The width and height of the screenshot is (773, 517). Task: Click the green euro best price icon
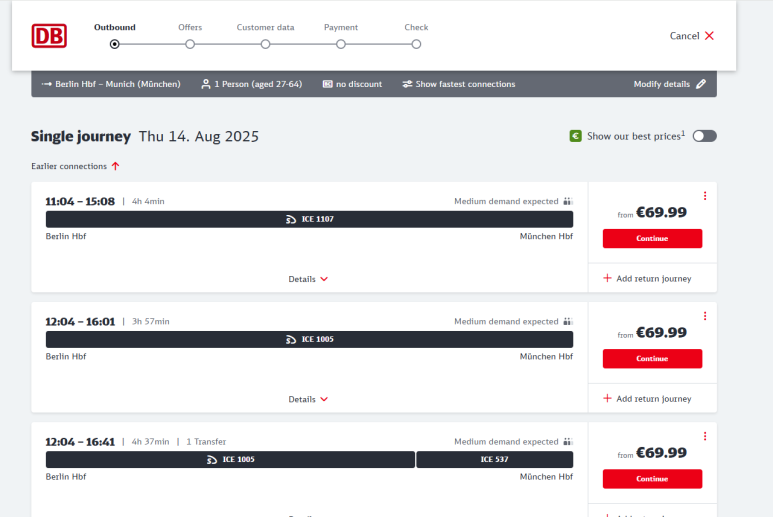575,136
